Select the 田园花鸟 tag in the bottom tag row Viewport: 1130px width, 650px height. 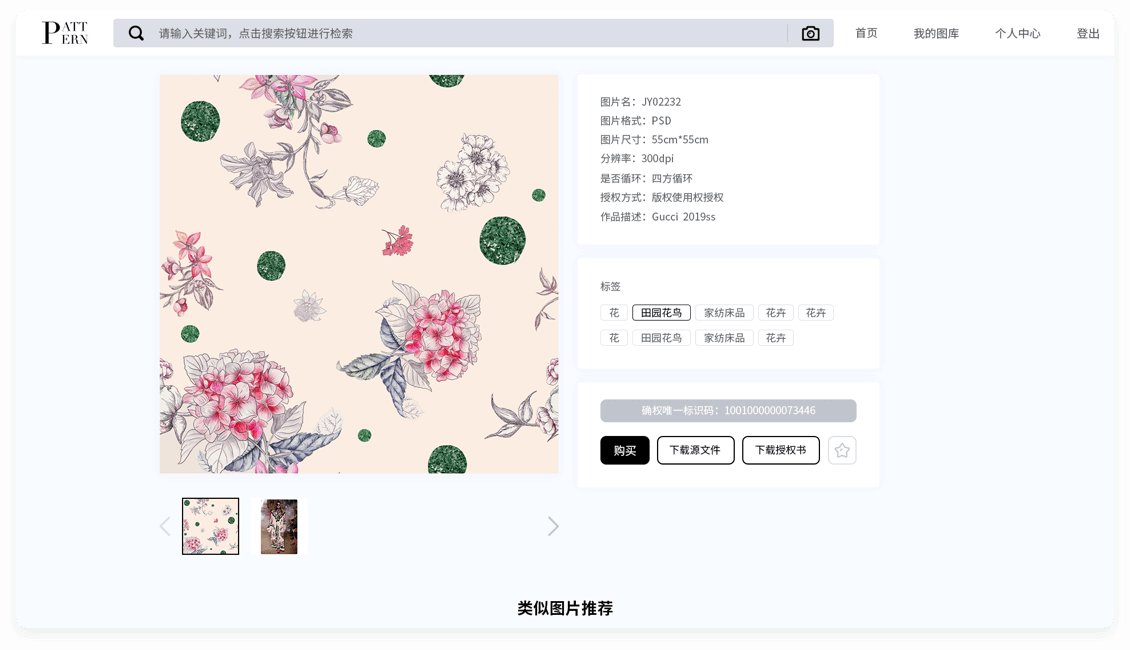pos(662,338)
